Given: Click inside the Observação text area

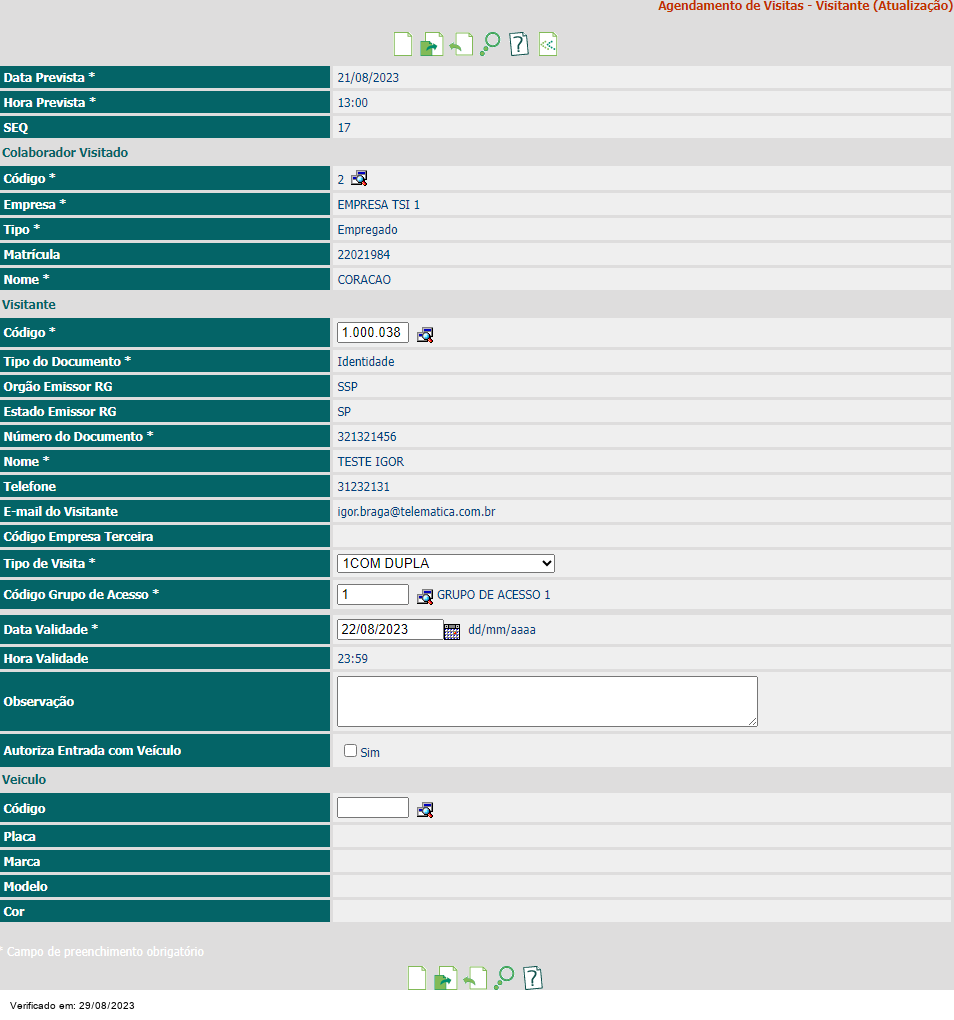Looking at the screenshot, I should (x=547, y=701).
